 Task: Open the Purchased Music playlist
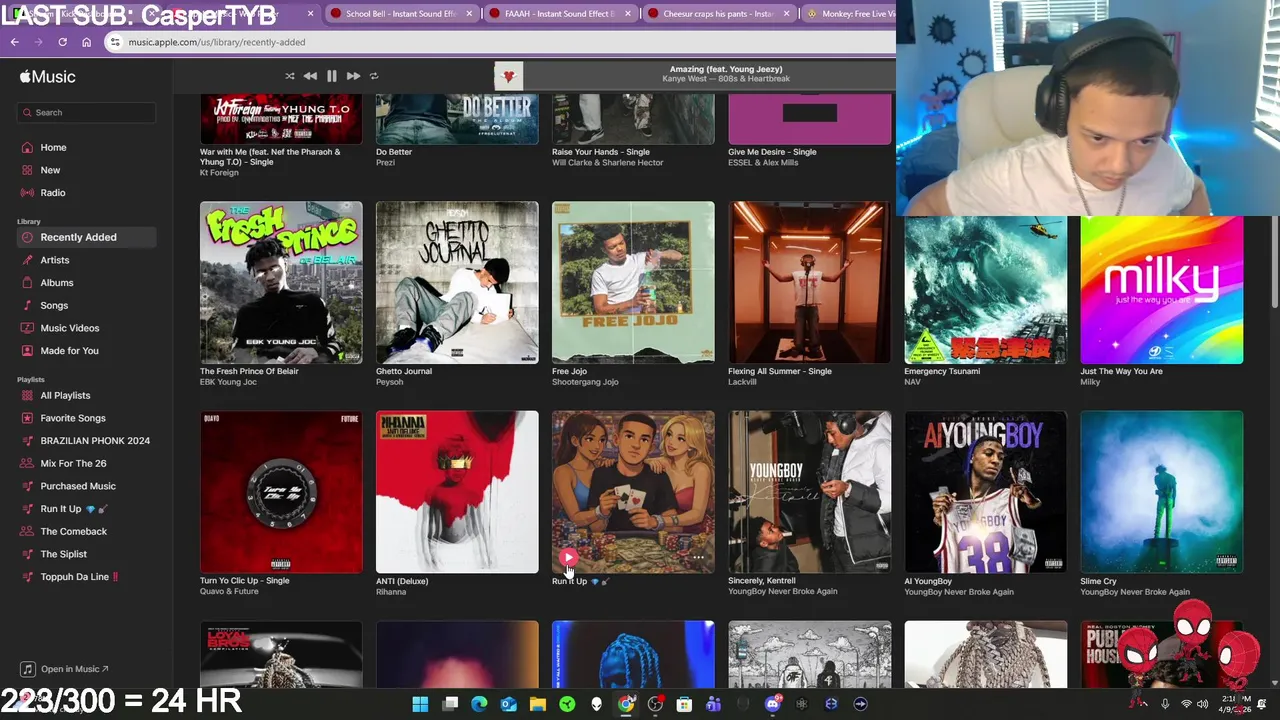point(78,486)
